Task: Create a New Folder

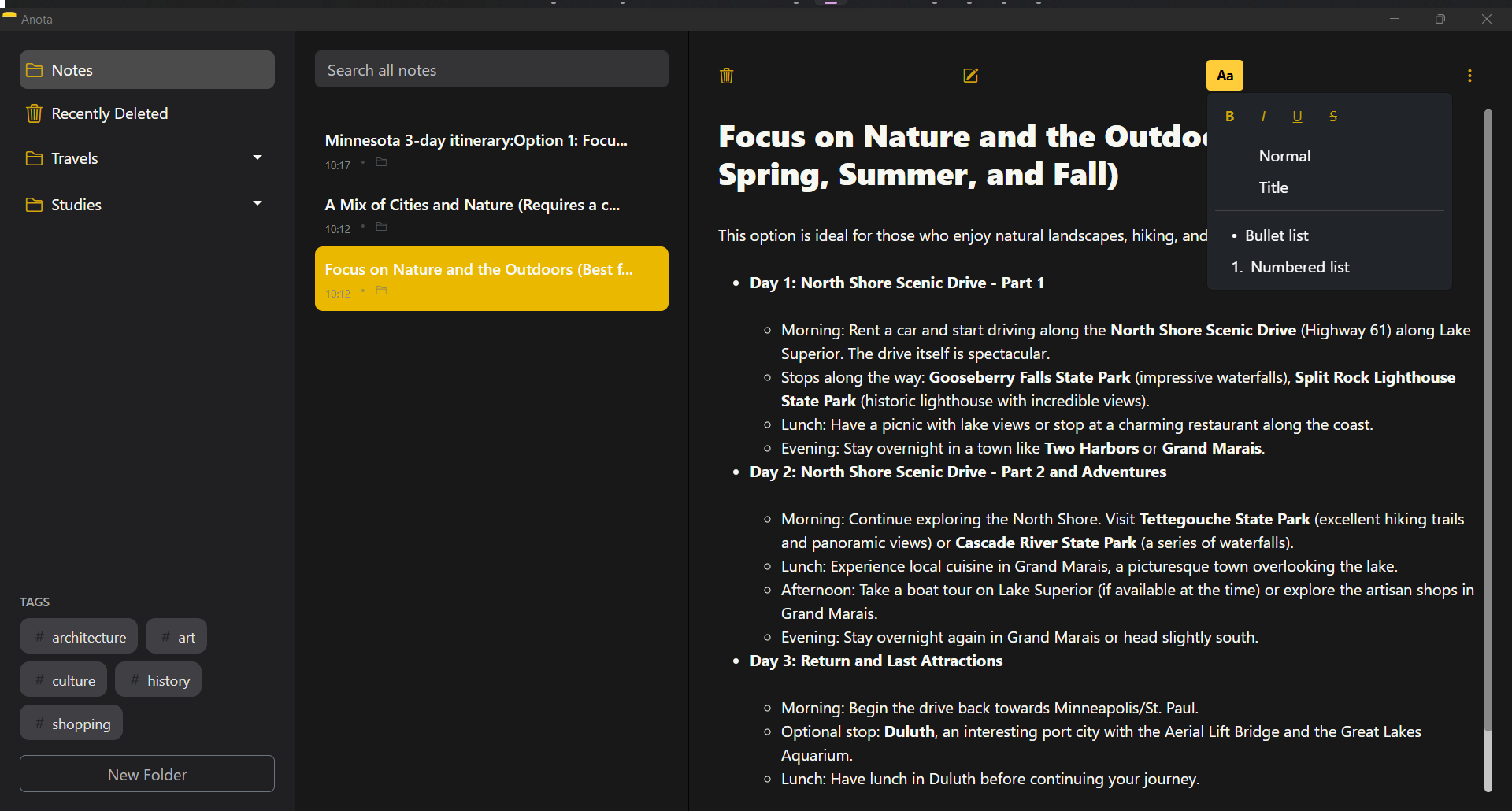Action: click(x=147, y=774)
